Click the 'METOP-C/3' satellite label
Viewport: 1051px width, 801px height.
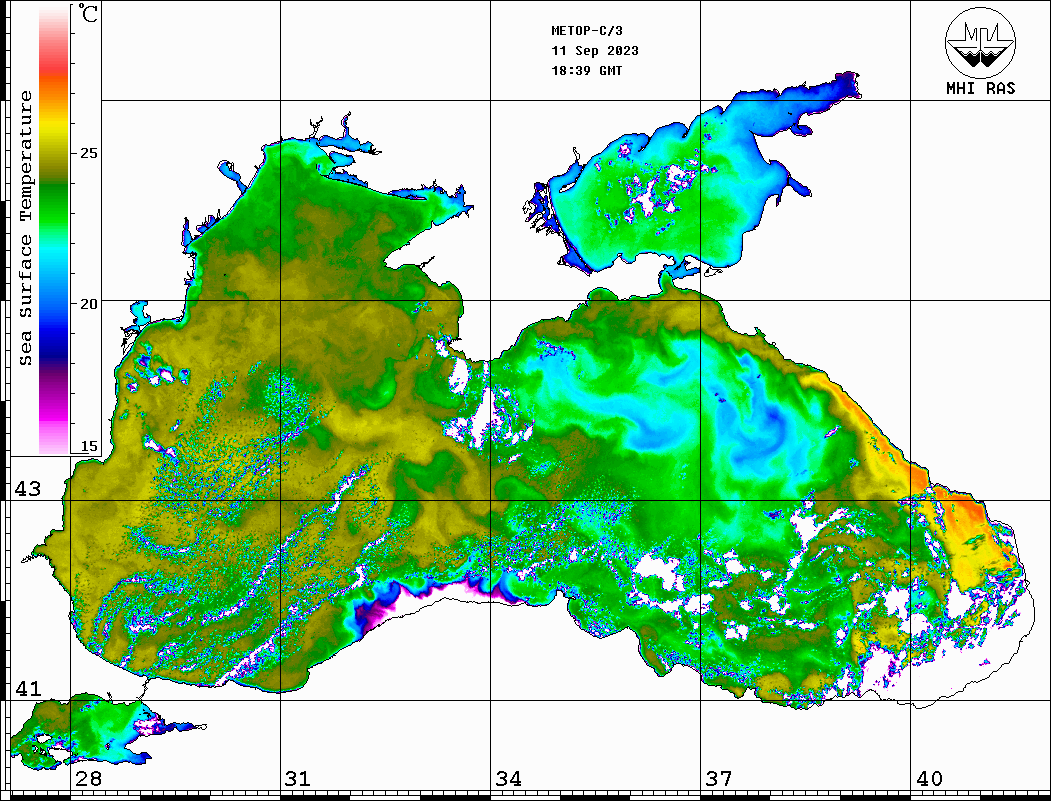coord(586,31)
